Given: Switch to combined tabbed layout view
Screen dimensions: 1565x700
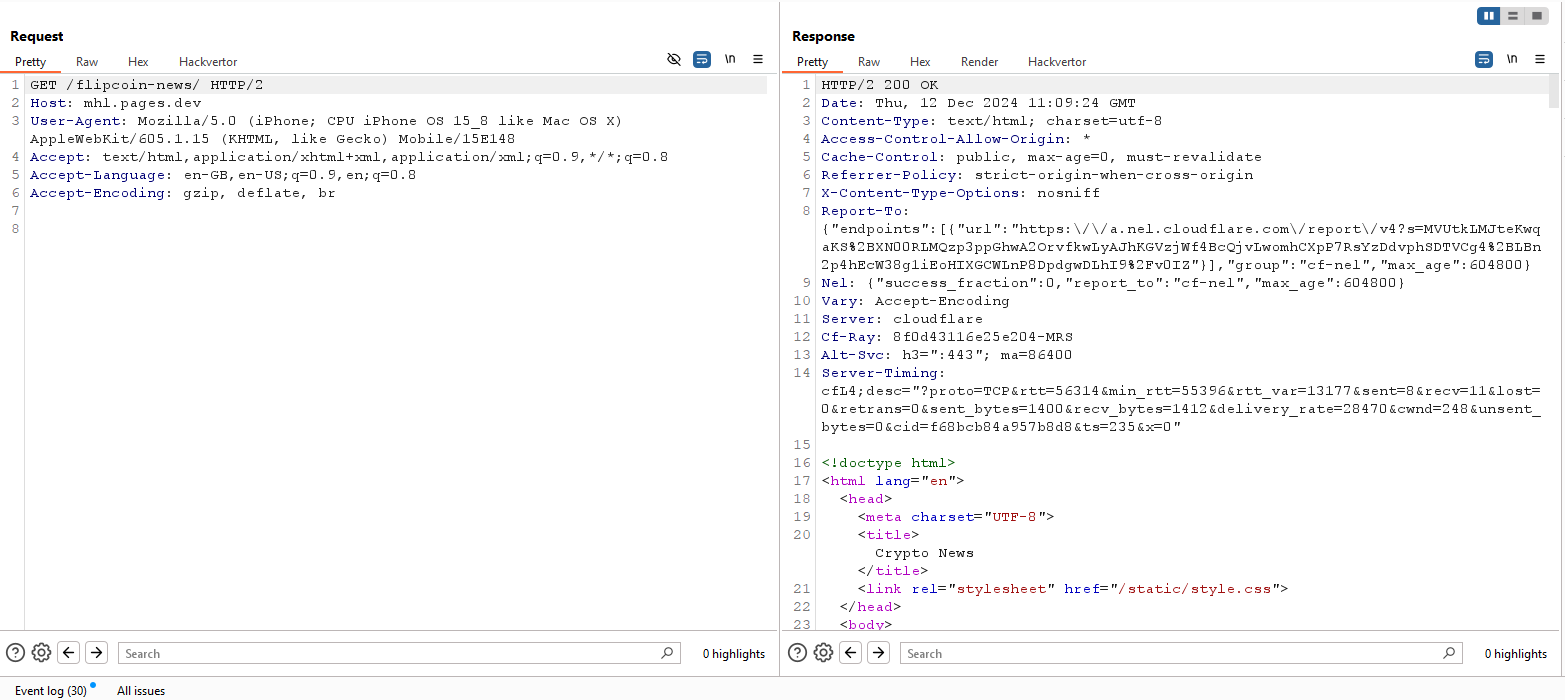Looking at the screenshot, I should pos(1536,16).
